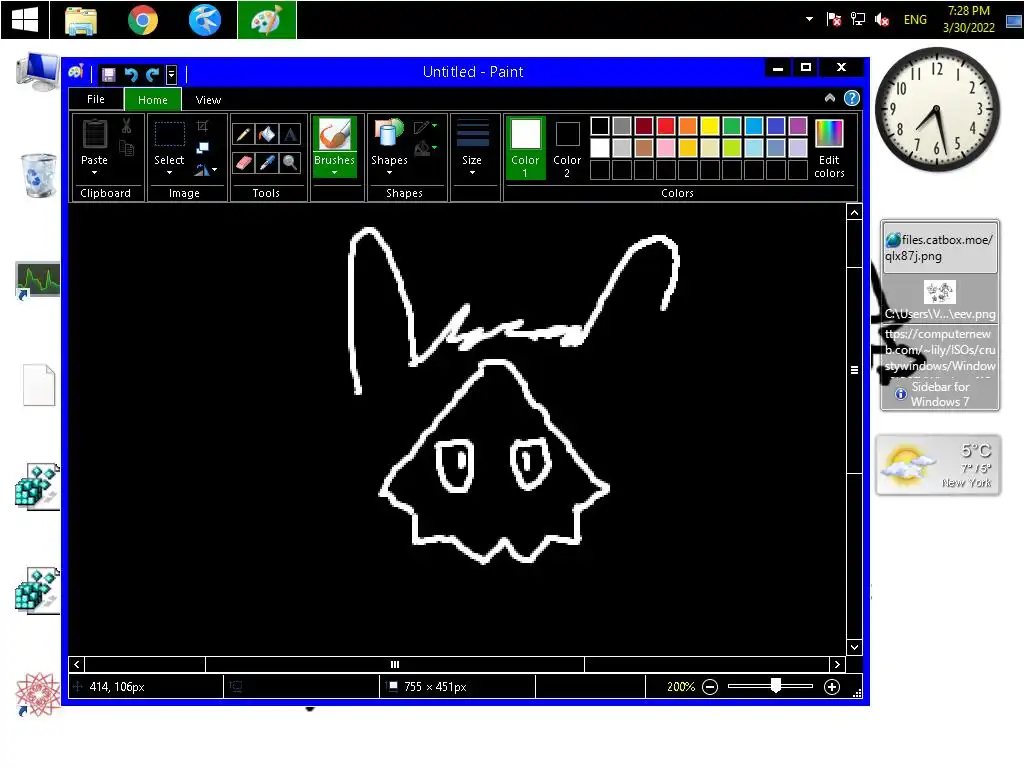Screen dimensions: 1024x768
Task: Click ENG language indicator in taskbar
Action: click(x=915, y=20)
